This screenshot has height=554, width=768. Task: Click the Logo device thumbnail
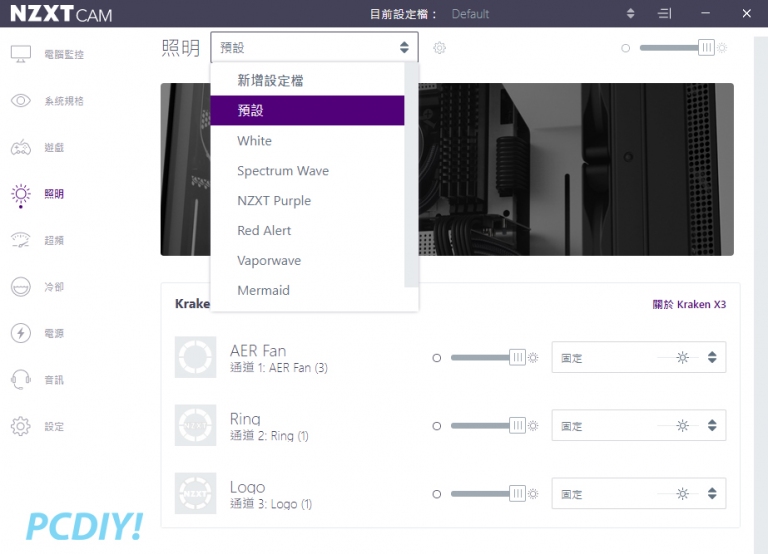tap(195, 493)
